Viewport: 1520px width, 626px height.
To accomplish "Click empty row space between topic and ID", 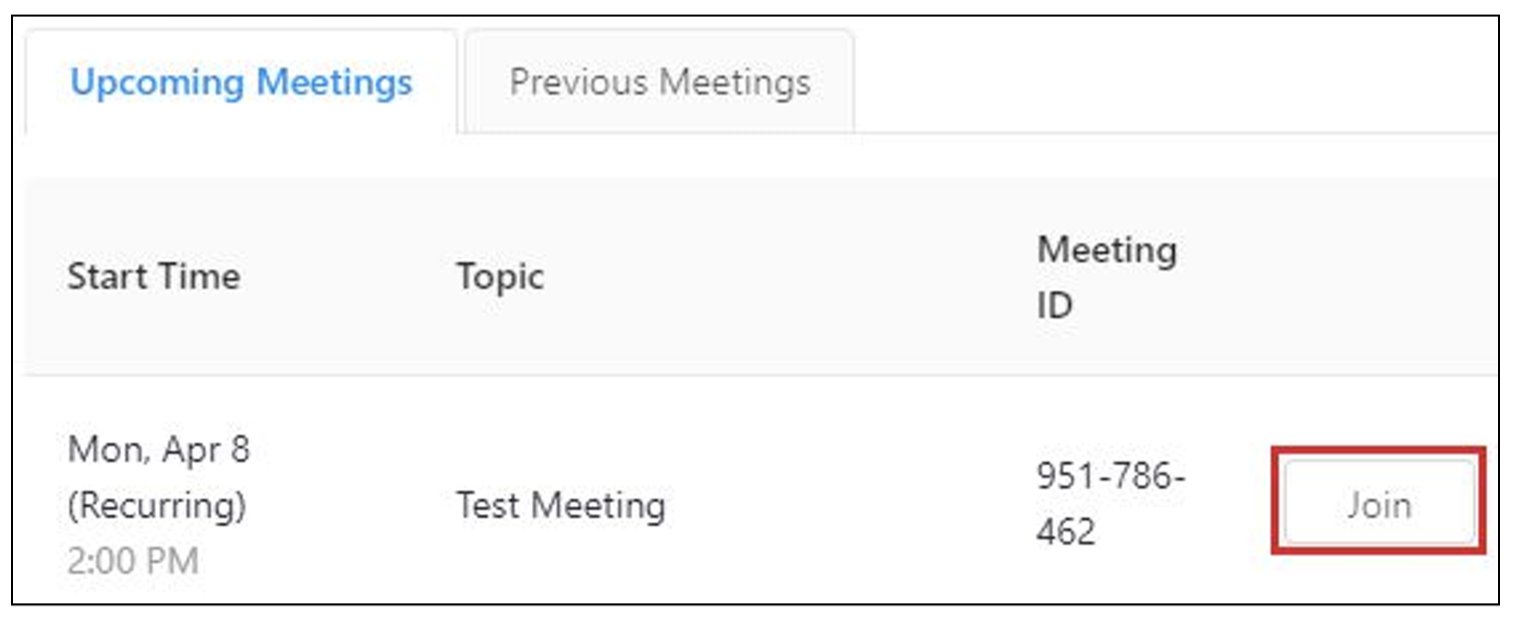I will click(850, 504).
